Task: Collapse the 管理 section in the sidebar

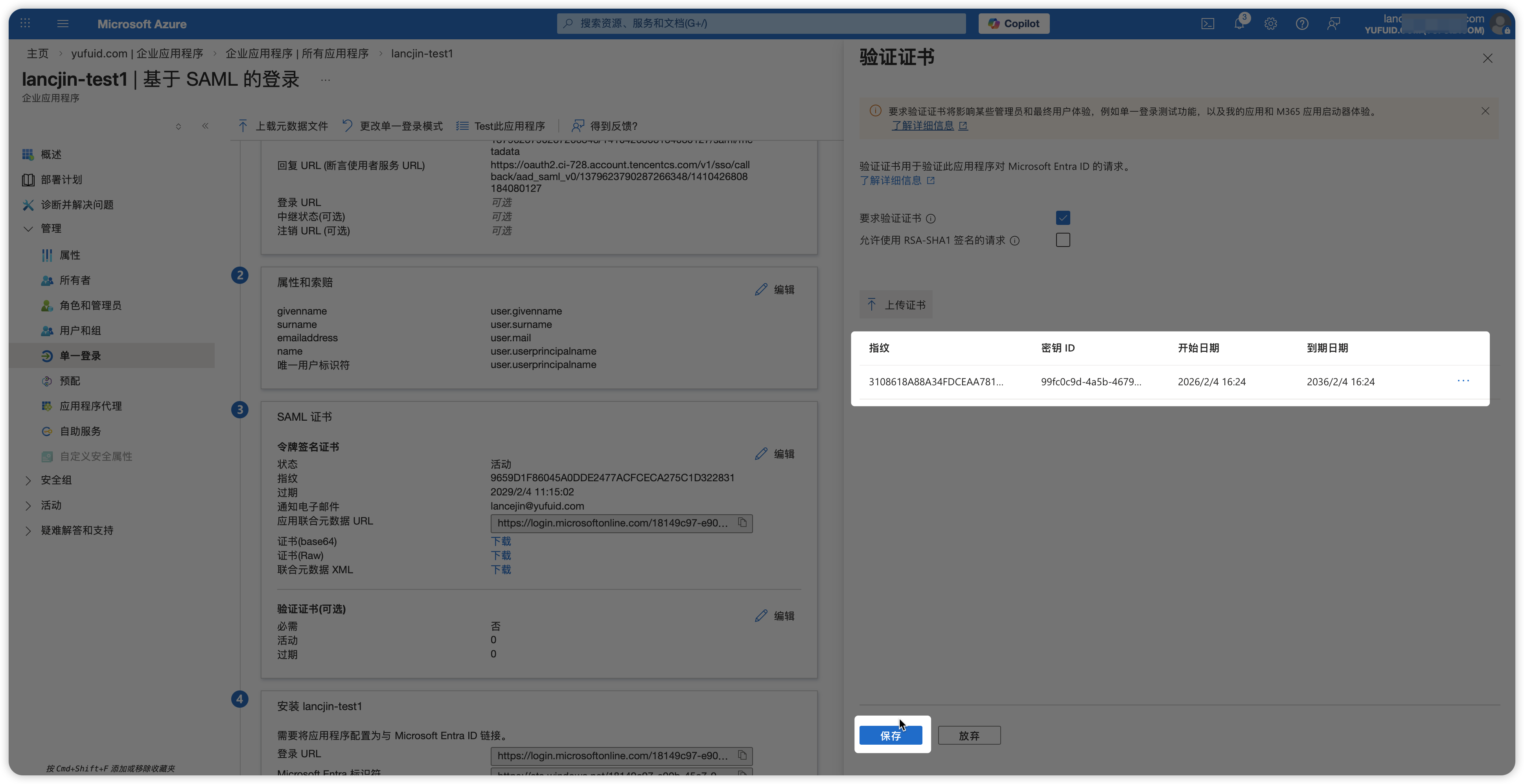Action: point(28,228)
